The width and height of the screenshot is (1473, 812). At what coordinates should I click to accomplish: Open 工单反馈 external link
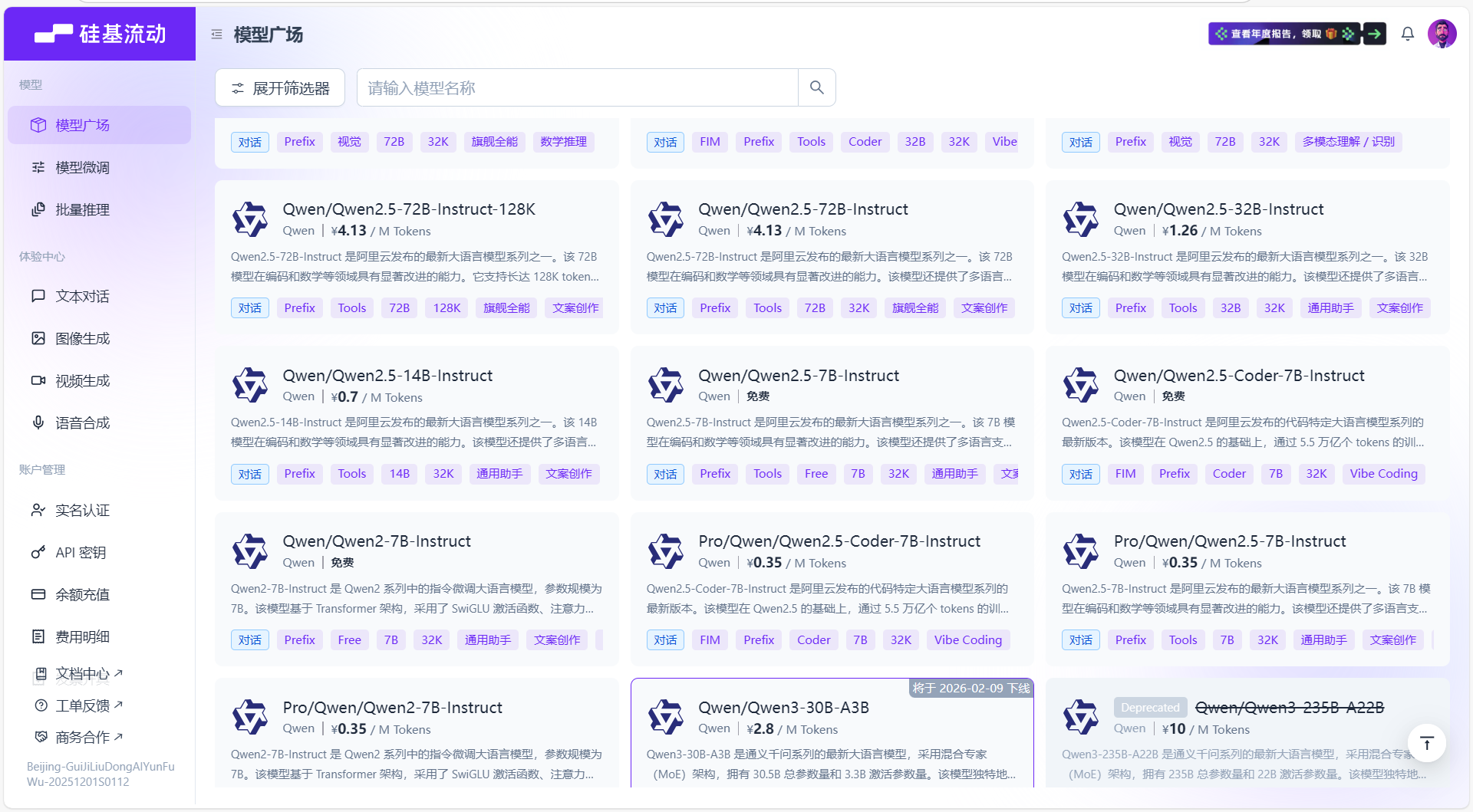click(88, 705)
